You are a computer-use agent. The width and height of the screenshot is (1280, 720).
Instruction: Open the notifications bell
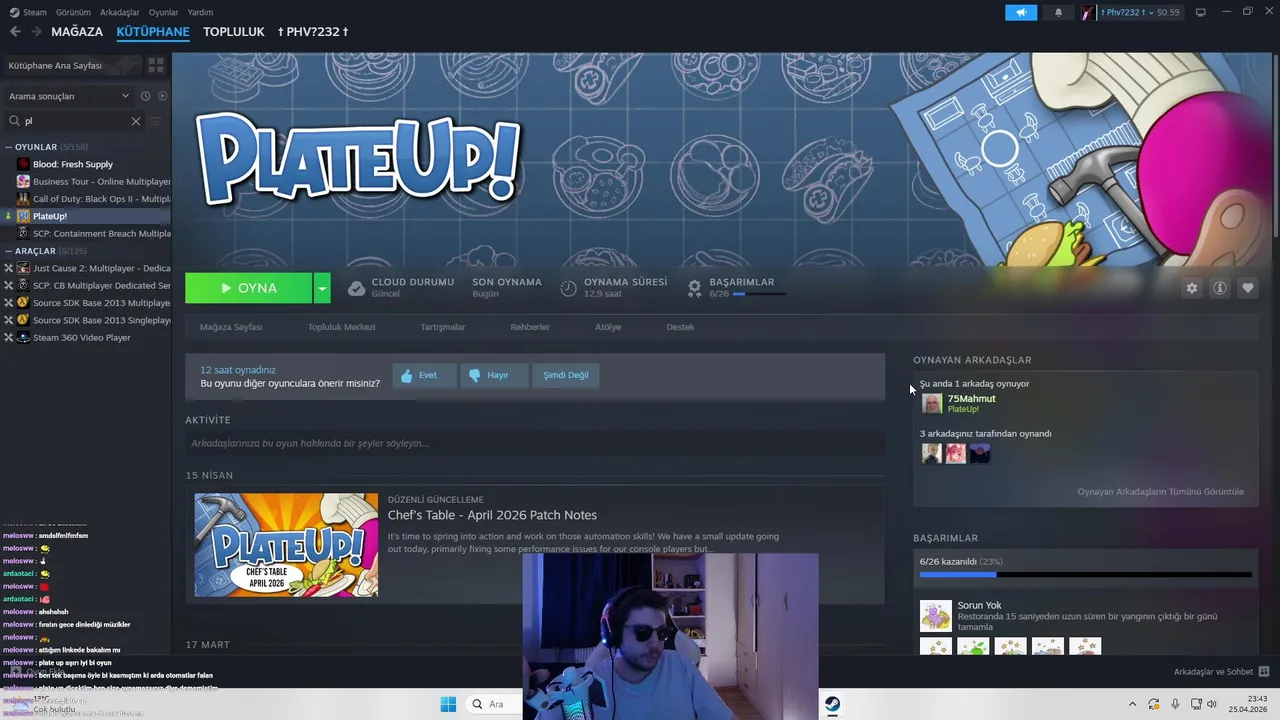pyautogui.click(x=1059, y=12)
